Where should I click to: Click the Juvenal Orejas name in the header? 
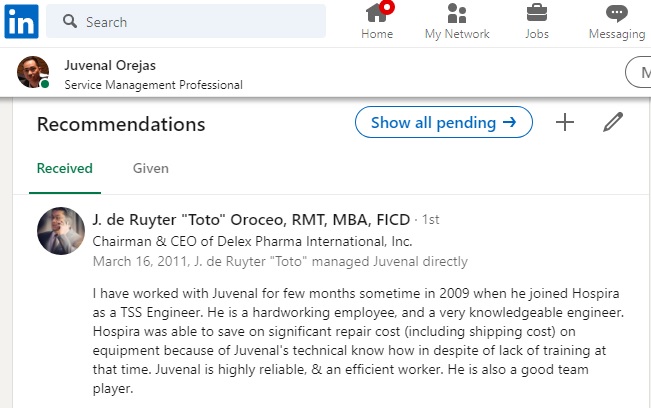coord(110,65)
